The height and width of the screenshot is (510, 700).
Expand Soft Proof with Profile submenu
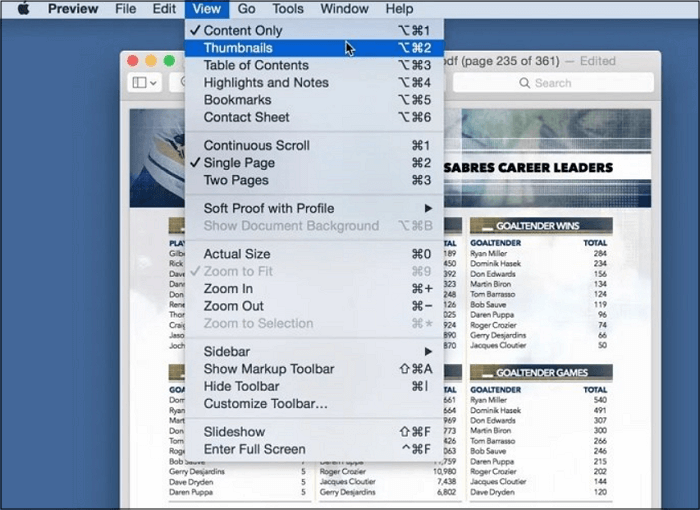click(x=314, y=209)
